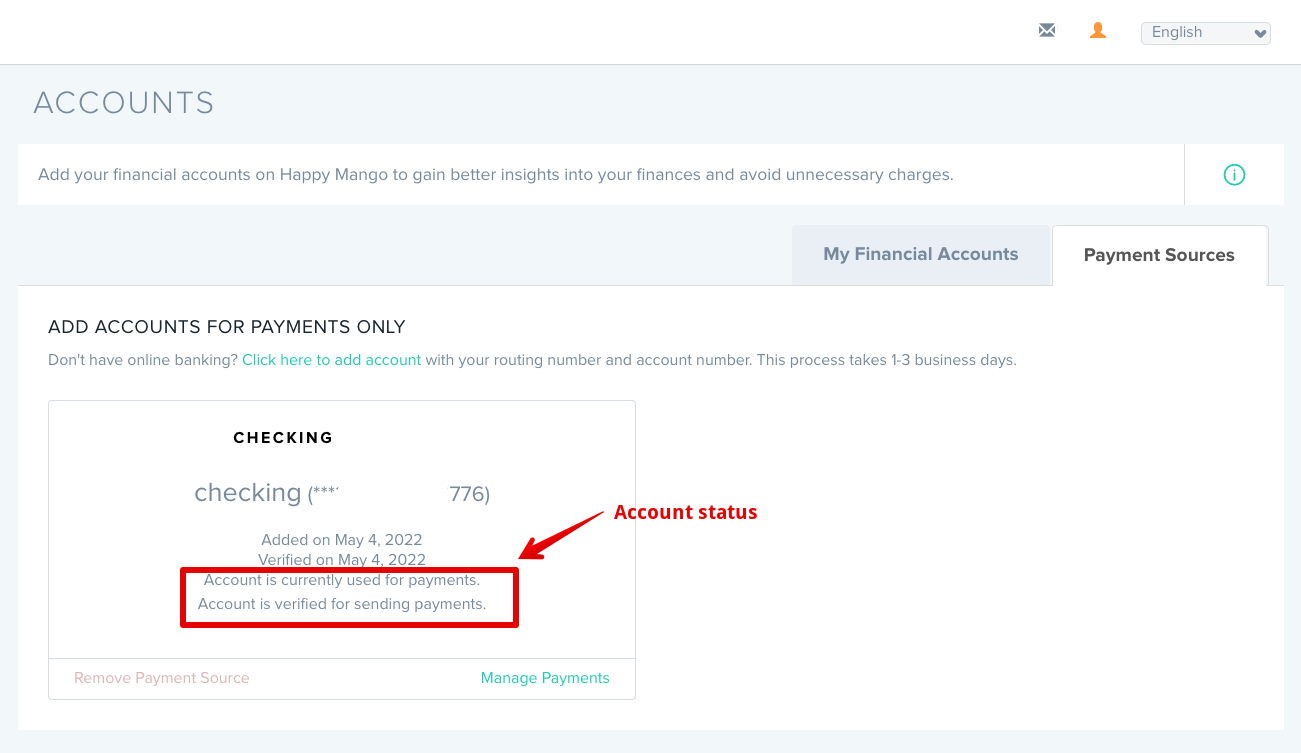Click the CHECKING card header
This screenshot has height=753, width=1301.
pyautogui.click(x=283, y=438)
